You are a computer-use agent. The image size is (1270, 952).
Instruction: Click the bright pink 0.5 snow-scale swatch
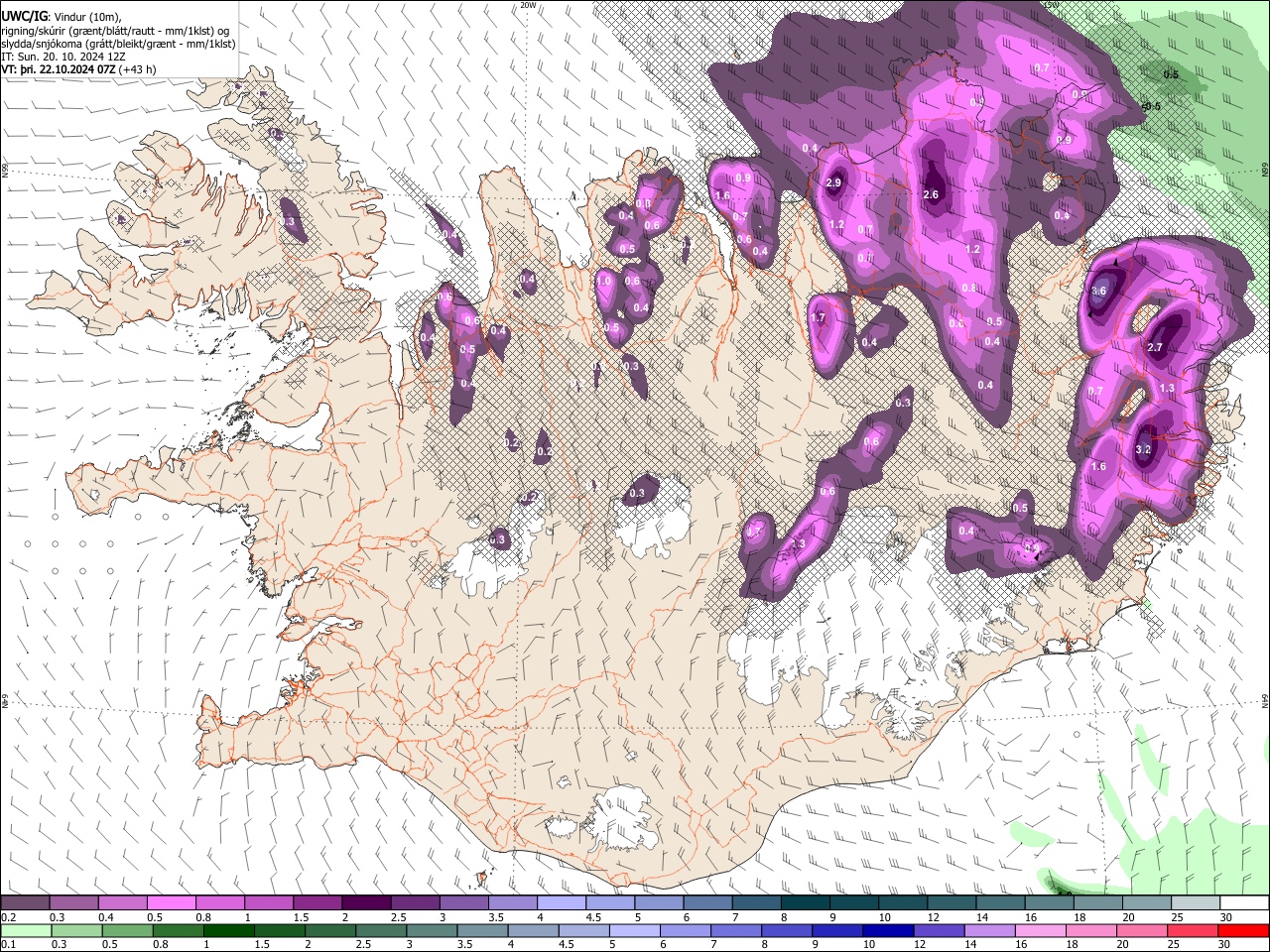coord(171,903)
